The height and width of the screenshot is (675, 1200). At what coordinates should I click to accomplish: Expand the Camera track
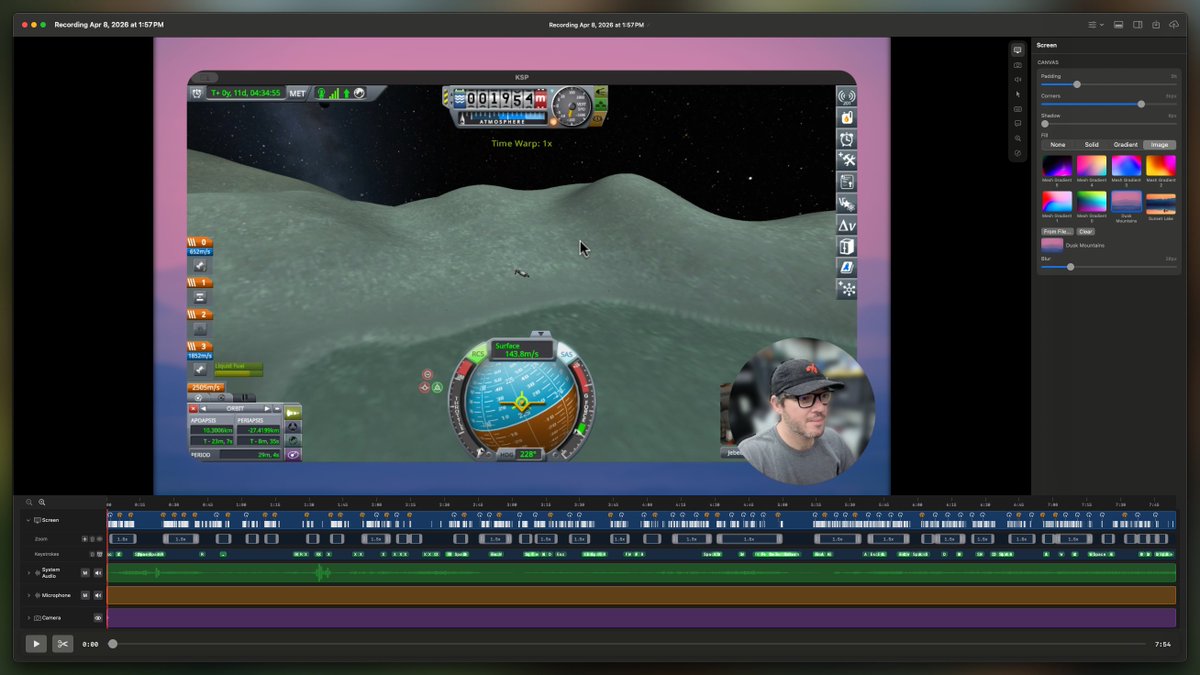click(x=28, y=618)
